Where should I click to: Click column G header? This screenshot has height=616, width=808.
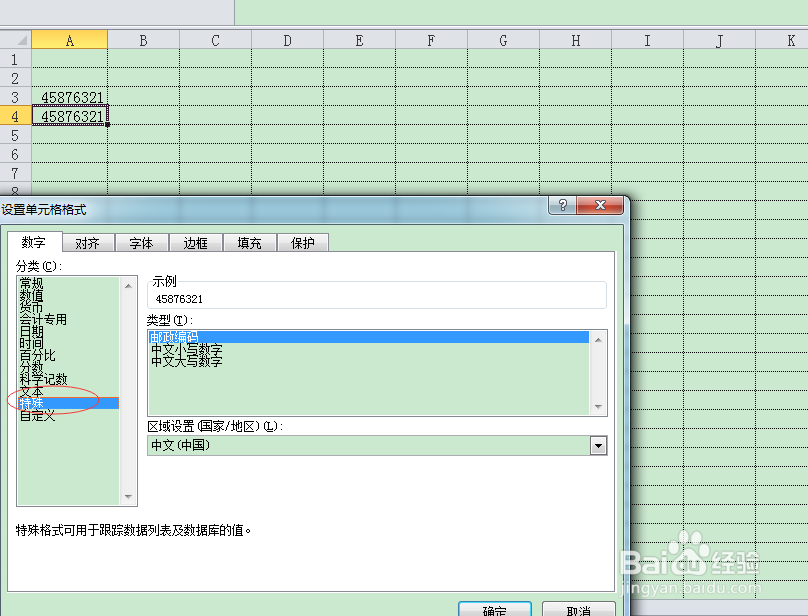503,40
